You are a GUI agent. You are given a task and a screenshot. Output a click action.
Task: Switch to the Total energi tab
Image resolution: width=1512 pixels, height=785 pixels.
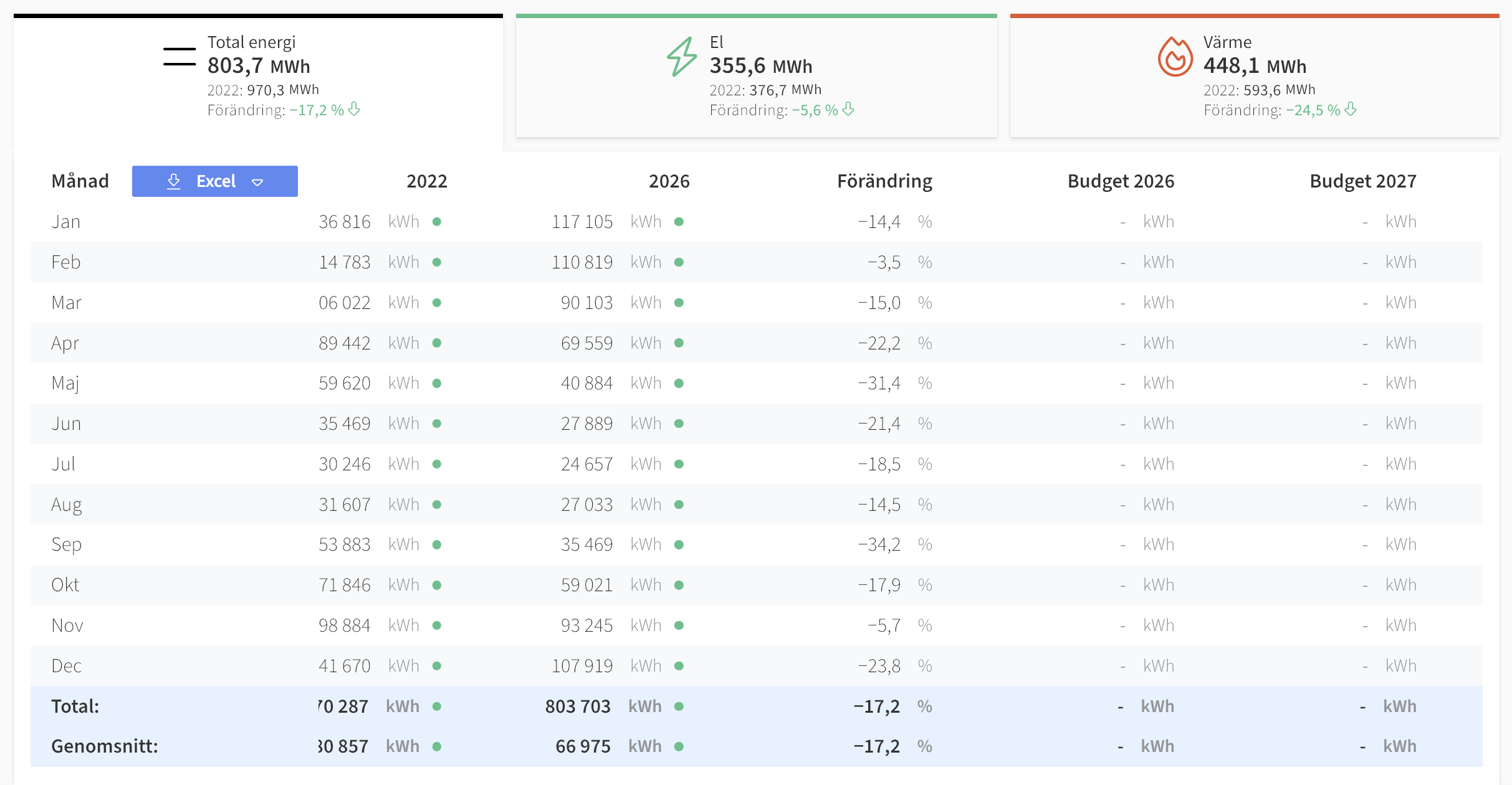258,76
